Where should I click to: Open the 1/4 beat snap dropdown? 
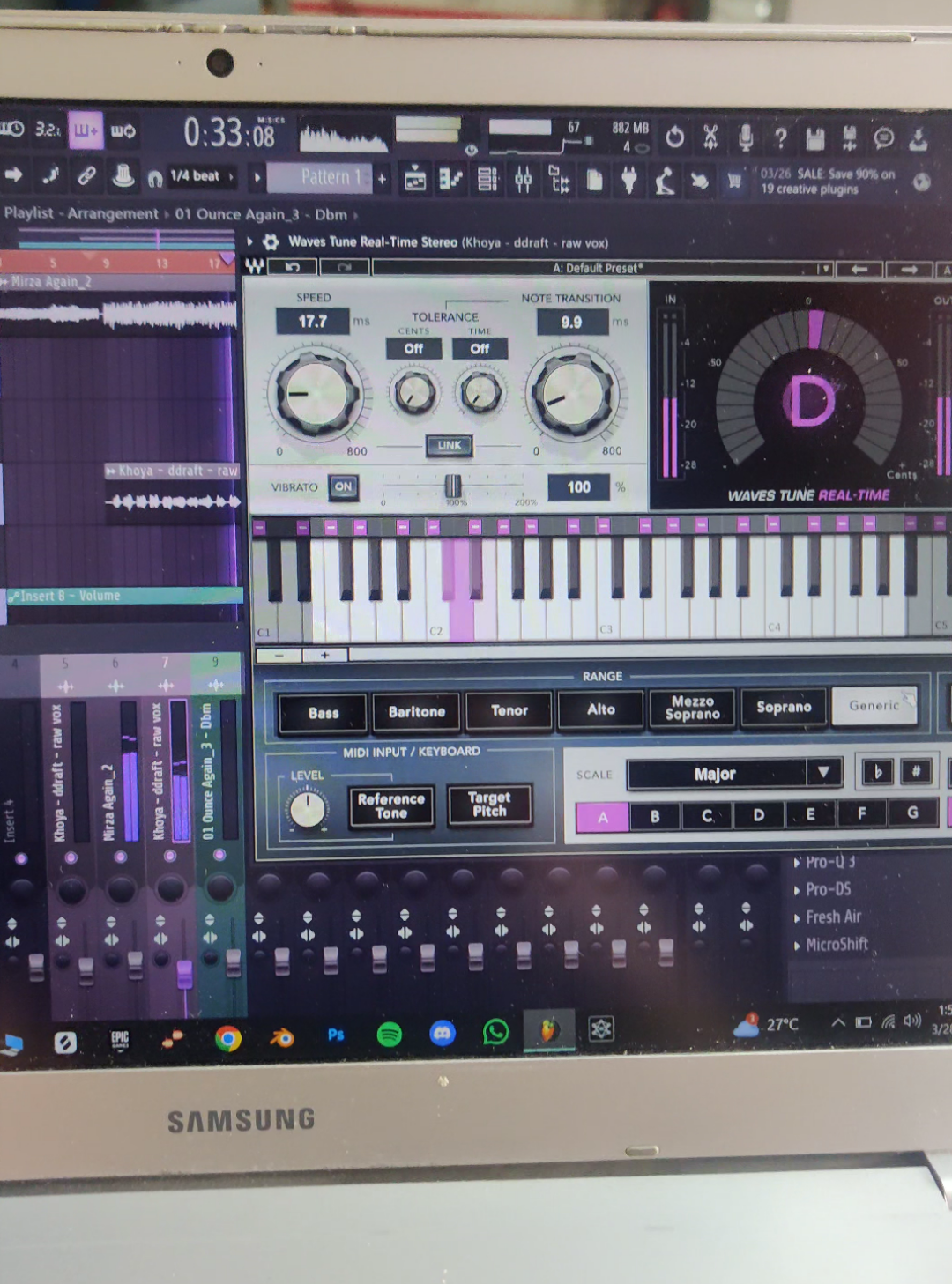click(203, 176)
